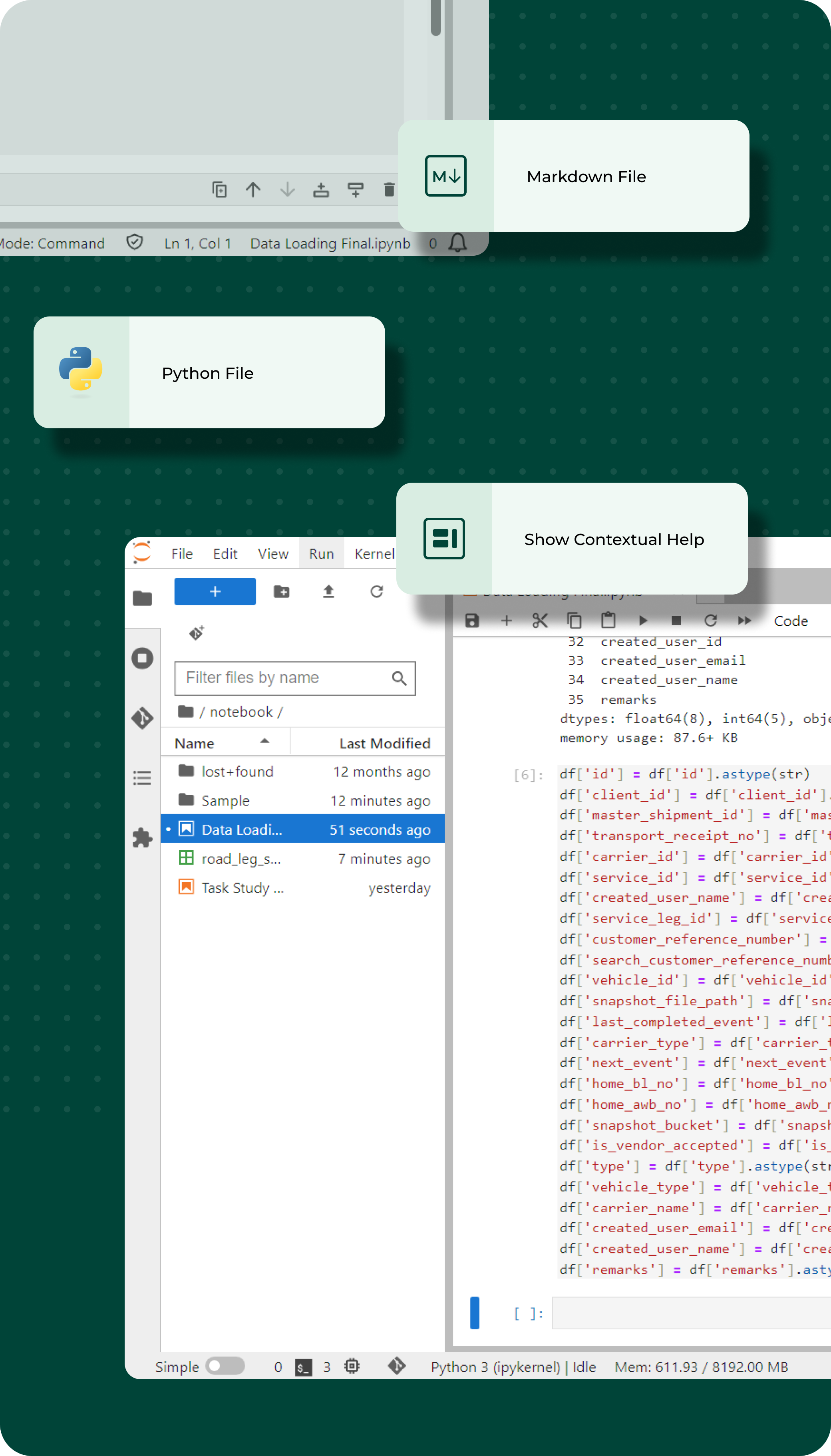Viewport: 831px width, 1456px height.
Task: Click the df['id'] code line in cell 6
Action: point(684,774)
